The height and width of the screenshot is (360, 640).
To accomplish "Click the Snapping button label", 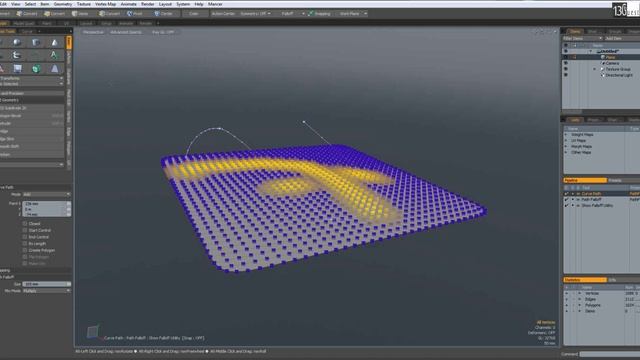I will (x=322, y=13).
